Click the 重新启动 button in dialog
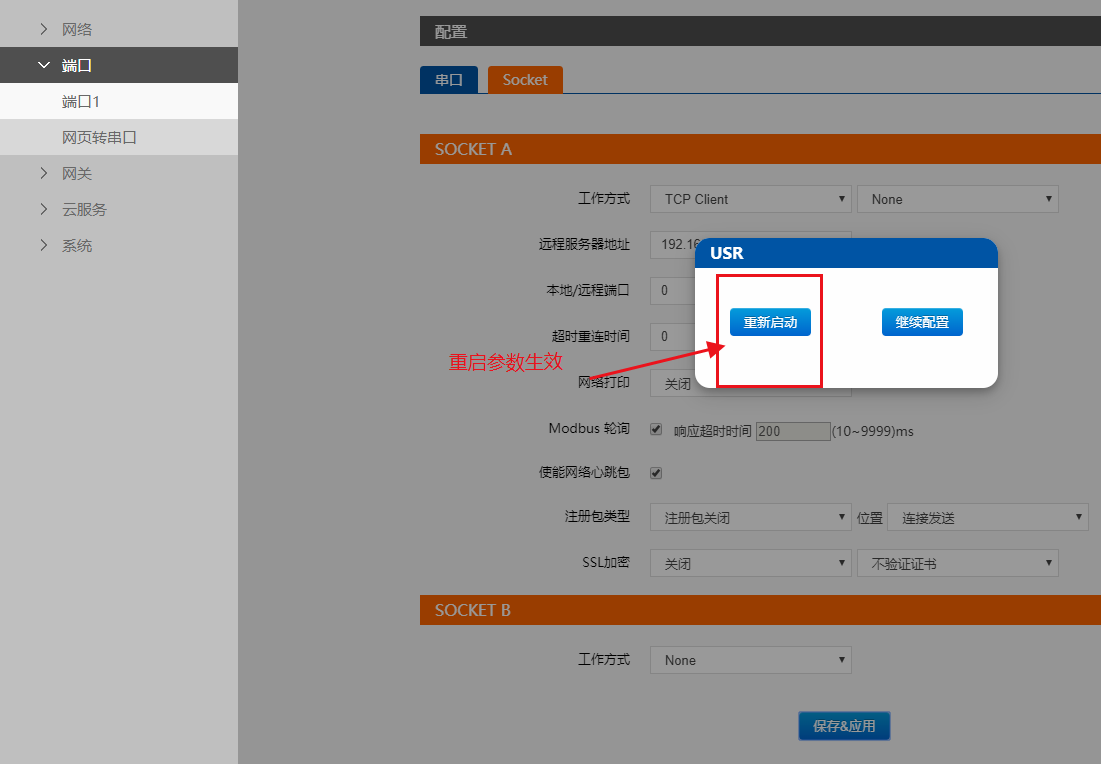The image size is (1101, 764). pyautogui.click(x=770, y=323)
